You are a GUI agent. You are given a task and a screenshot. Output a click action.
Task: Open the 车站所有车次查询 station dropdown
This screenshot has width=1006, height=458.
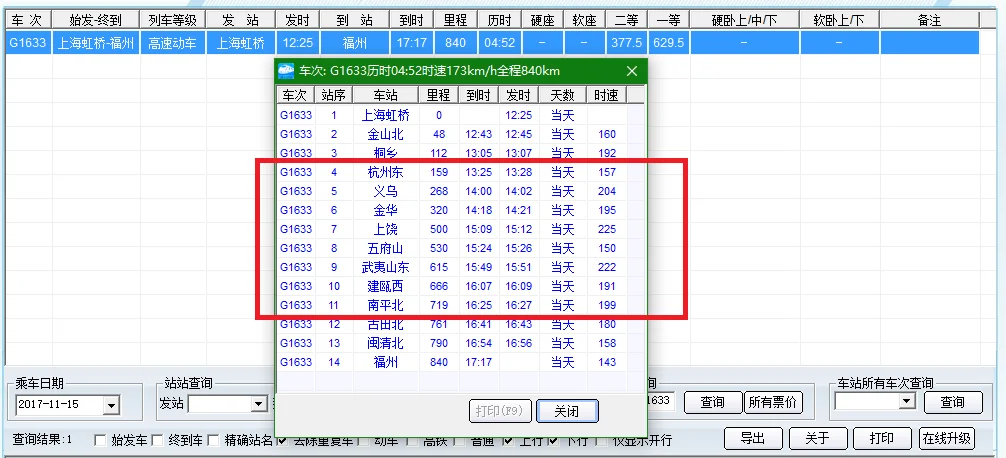coord(907,401)
